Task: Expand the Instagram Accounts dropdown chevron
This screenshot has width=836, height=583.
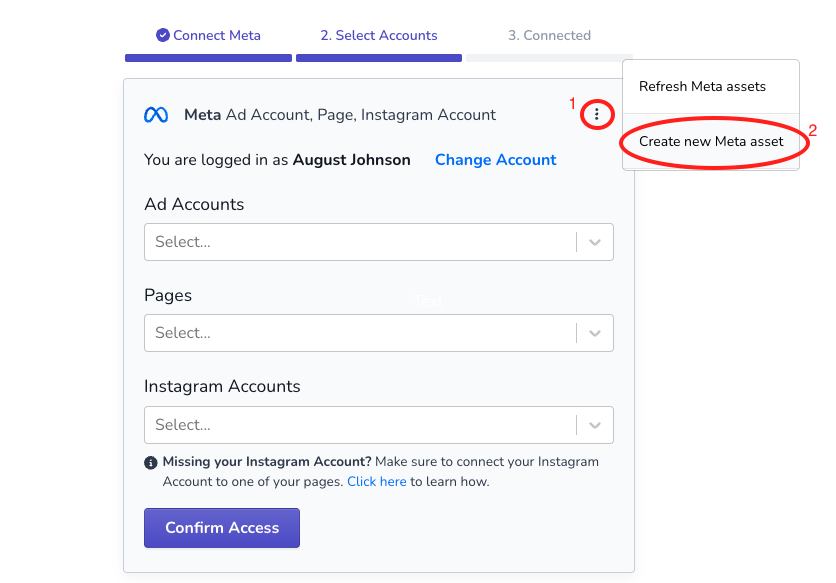Action: (595, 425)
